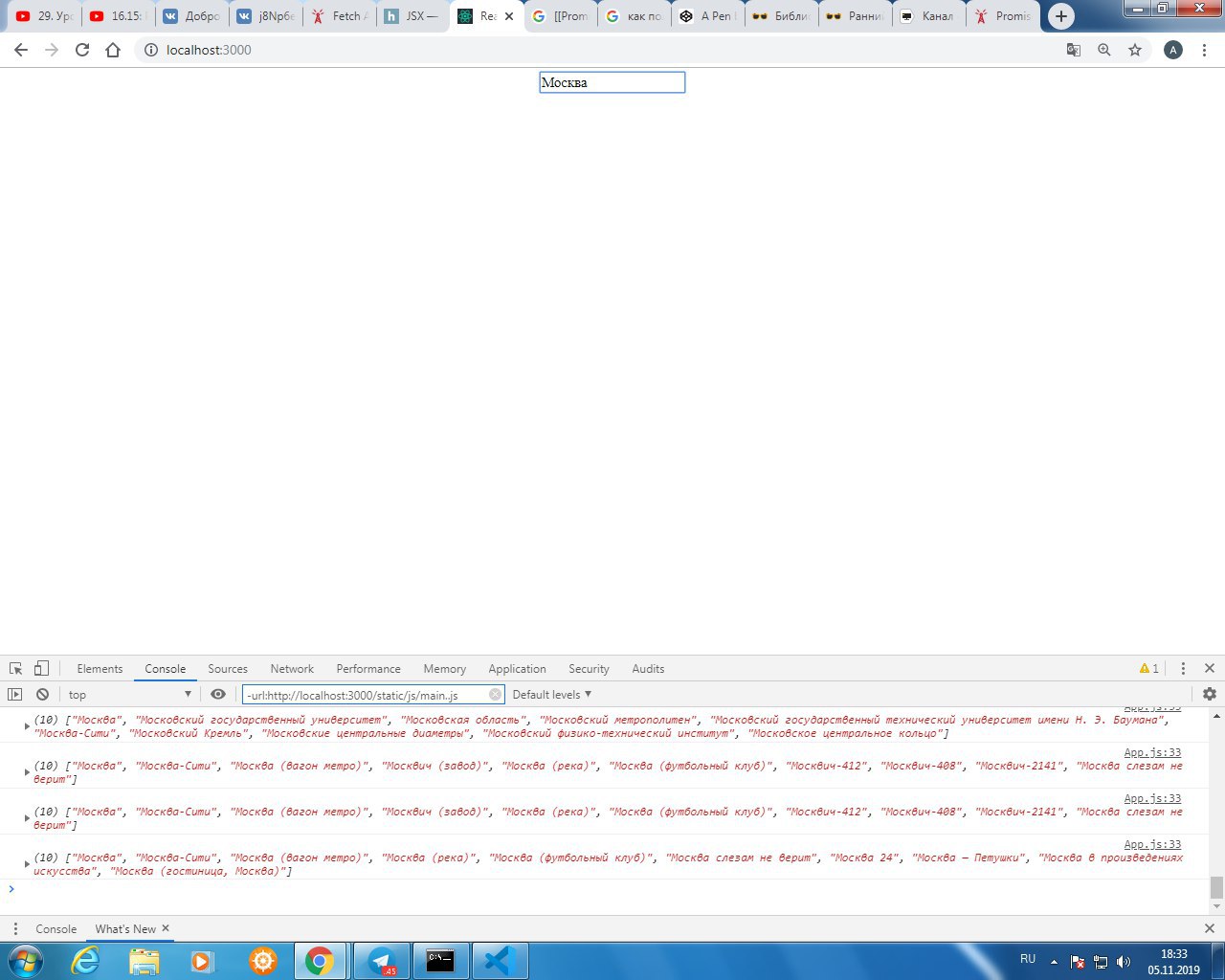Clear the console with the ban icon
Screen dimensions: 1225x980
coord(42,694)
